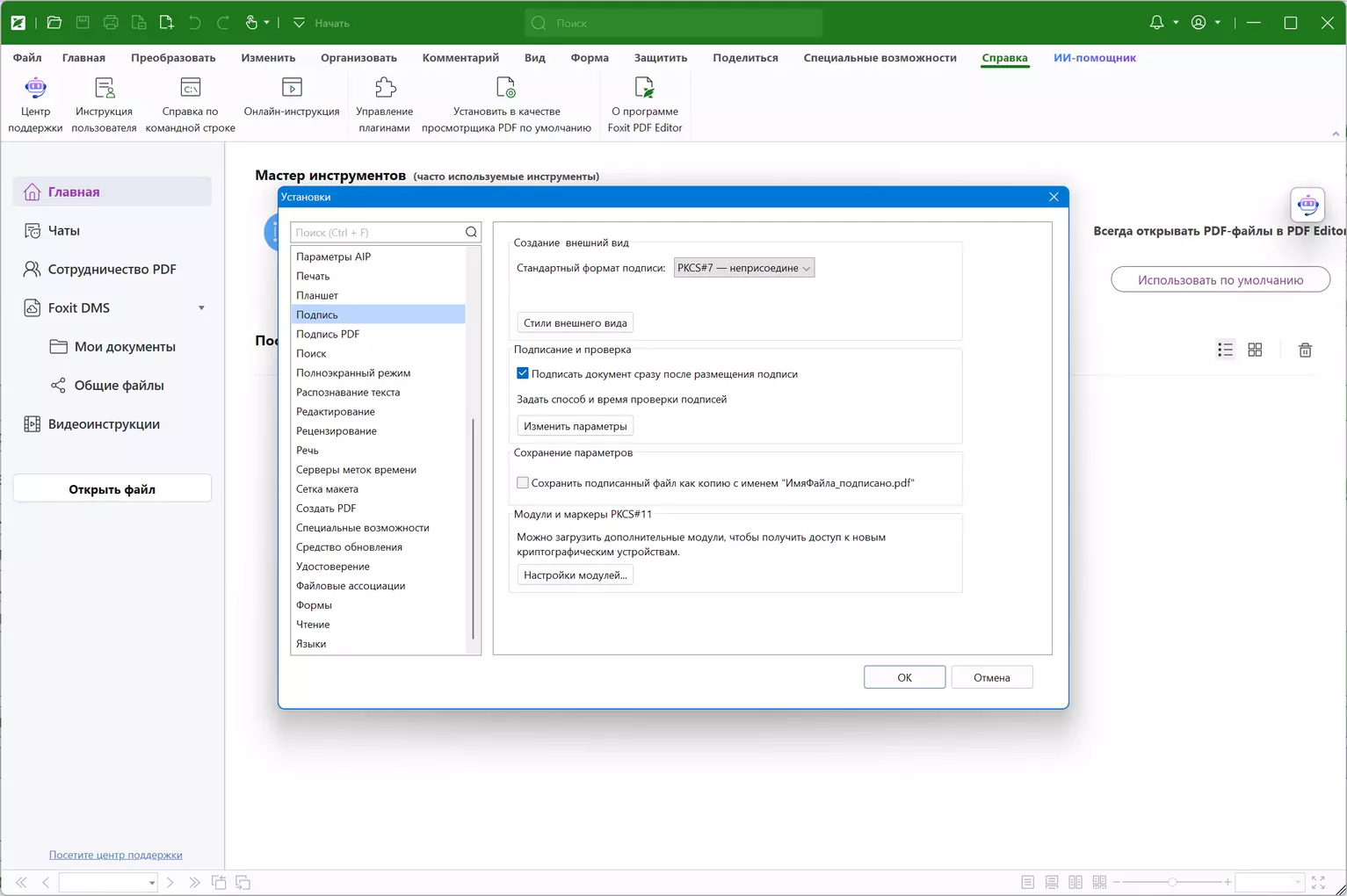Screen dimensions: 1347x896
Task: Click the top Поиск search box
Action: pyautogui.click(x=673, y=23)
